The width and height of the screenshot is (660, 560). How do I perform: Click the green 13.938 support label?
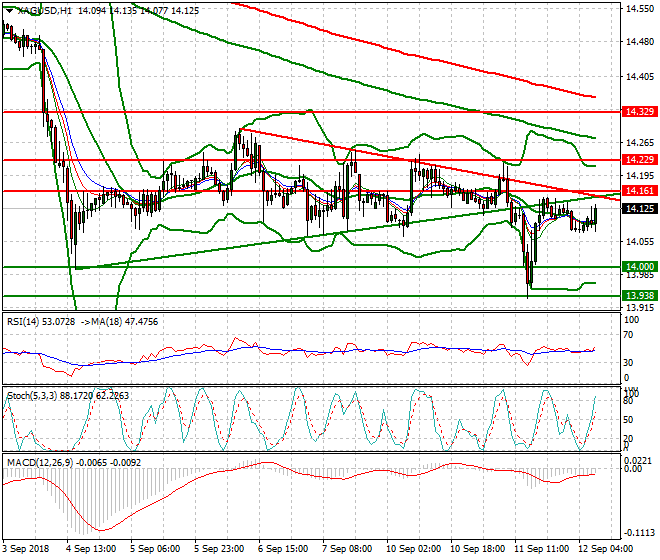(x=640, y=296)
